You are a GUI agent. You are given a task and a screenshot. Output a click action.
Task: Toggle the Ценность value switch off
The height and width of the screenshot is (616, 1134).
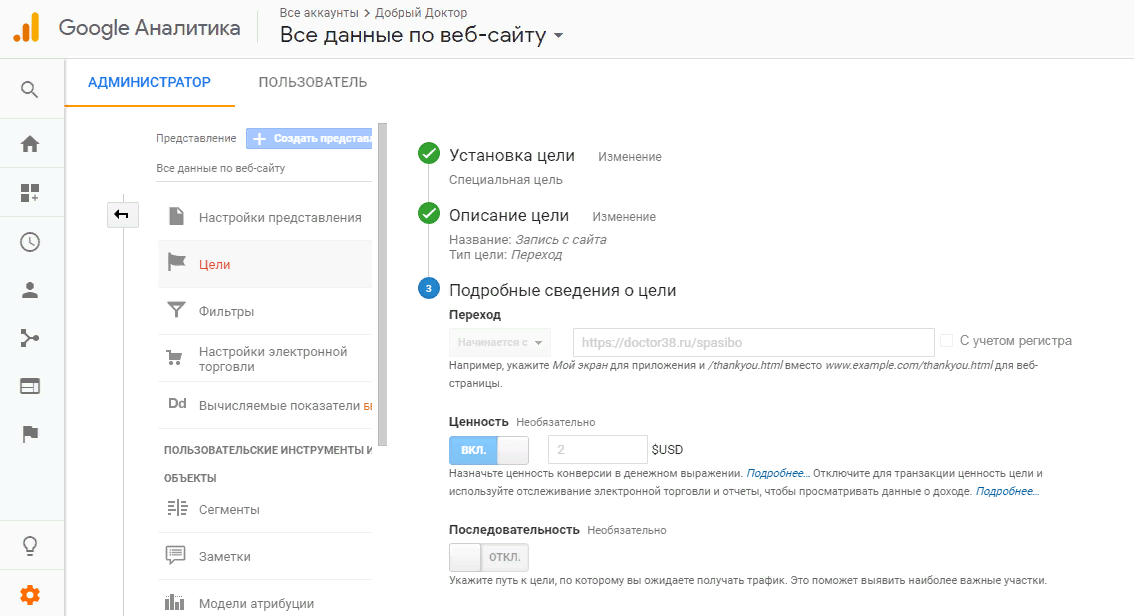coord(489,450)
